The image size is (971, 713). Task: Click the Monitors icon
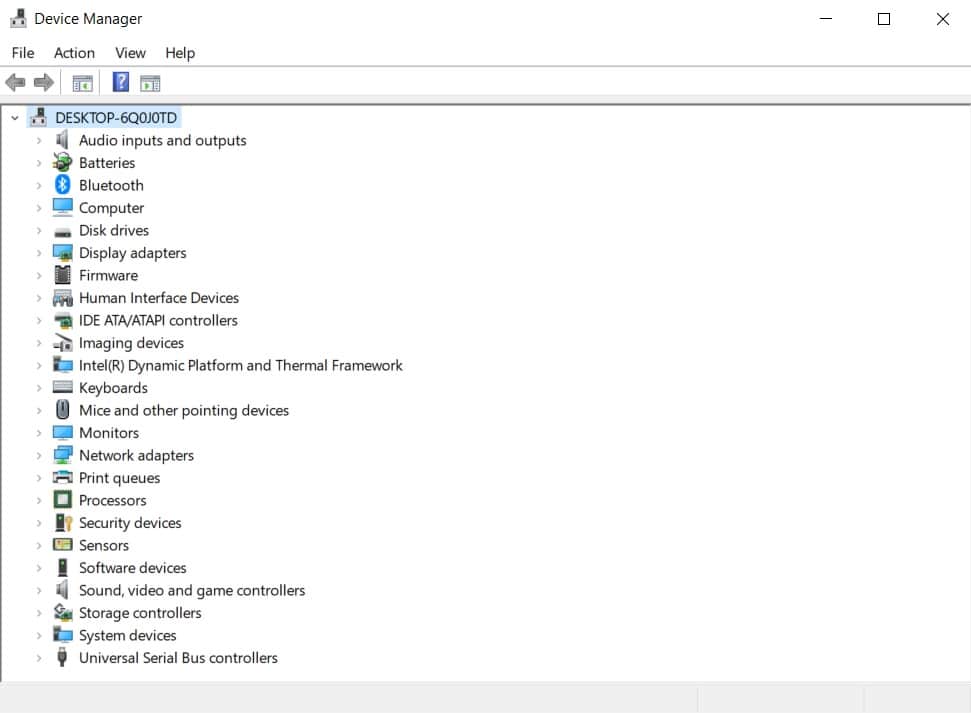coord(62,432)
